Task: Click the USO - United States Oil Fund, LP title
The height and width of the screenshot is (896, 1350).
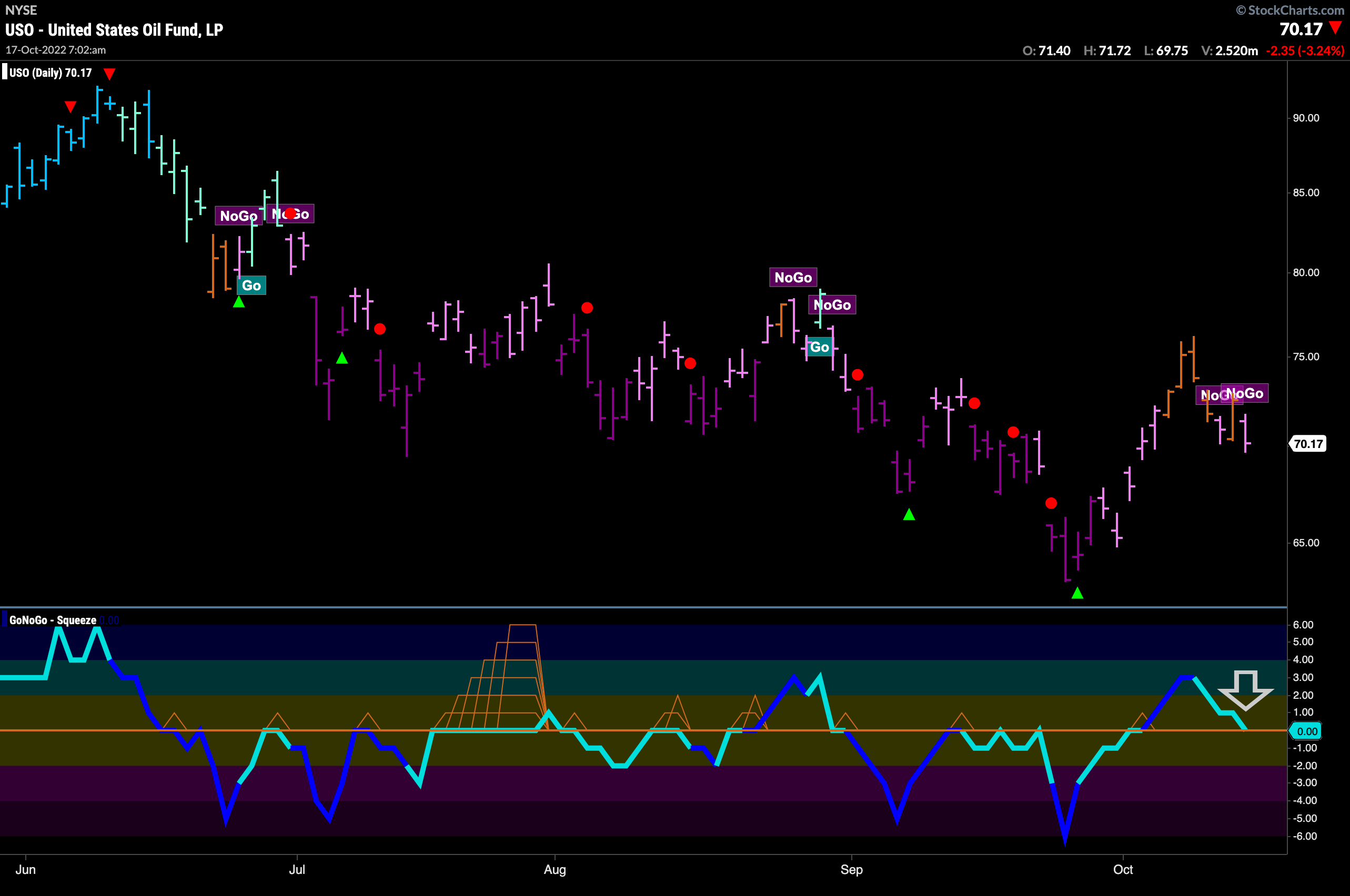Action: click(x=114, y=30)
